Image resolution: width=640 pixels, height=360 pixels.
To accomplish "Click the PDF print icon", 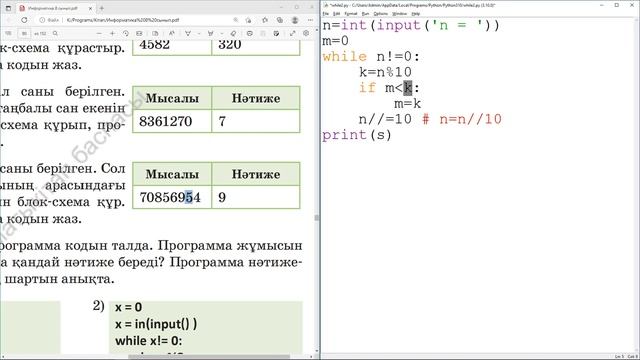I will pos(249,33).
